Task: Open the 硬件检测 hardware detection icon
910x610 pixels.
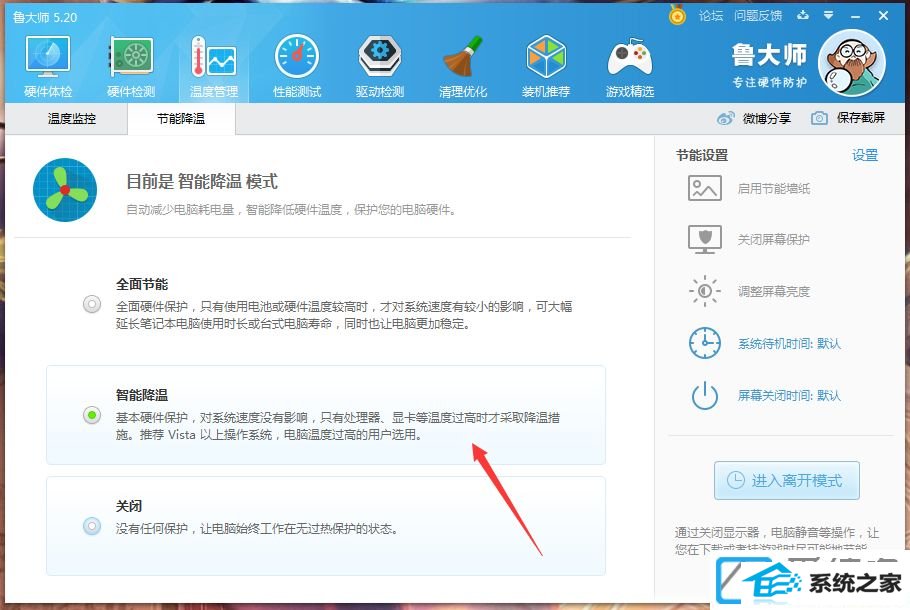Action: (x=131, y=56)
